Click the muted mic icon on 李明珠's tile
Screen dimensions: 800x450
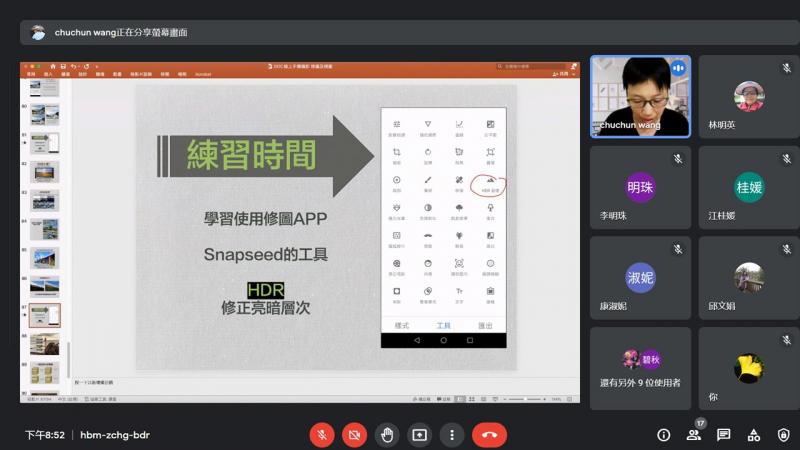(678, 159)
